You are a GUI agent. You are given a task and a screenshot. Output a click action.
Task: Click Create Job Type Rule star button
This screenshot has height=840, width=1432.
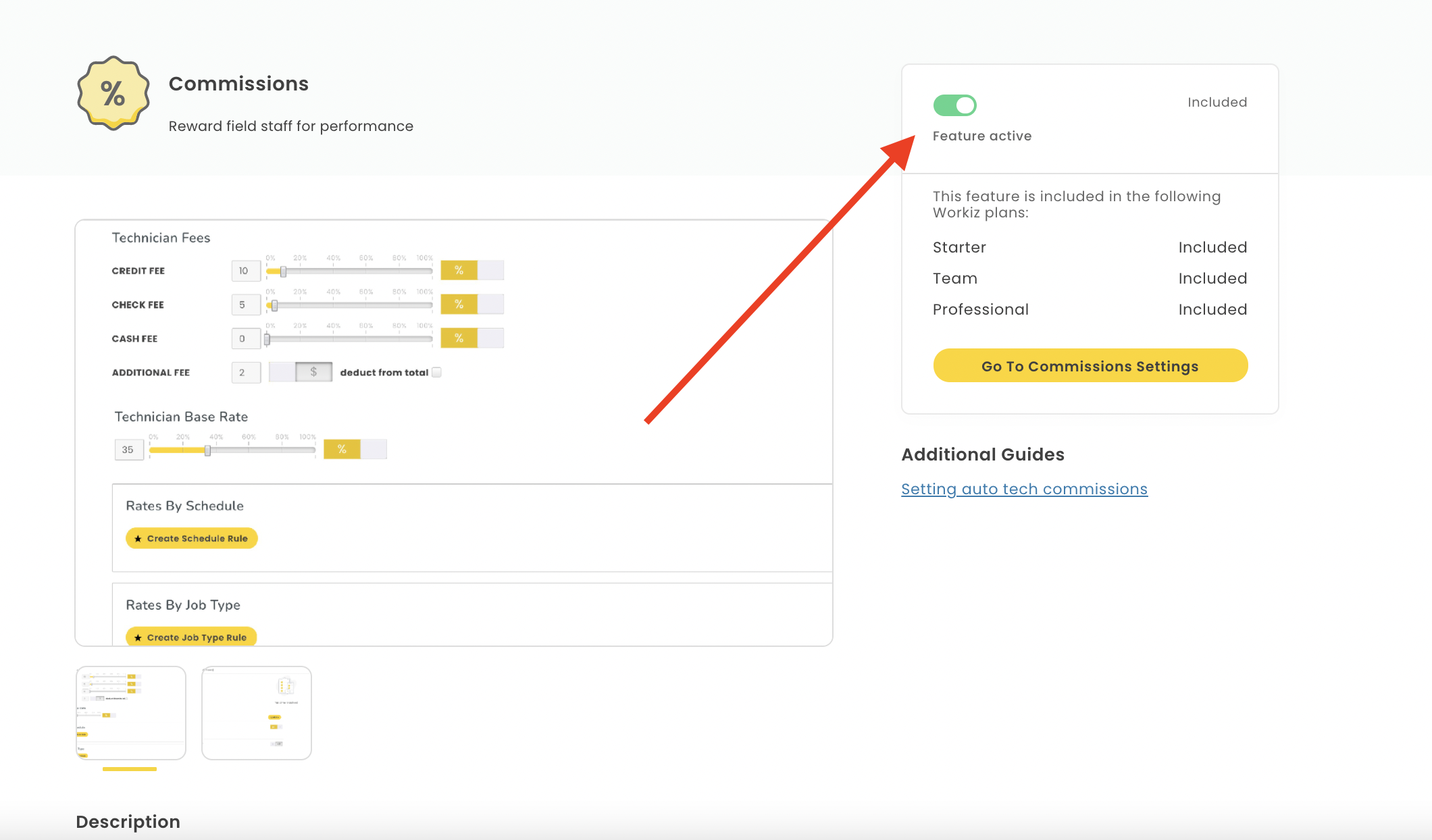click(x=191, y=637)
